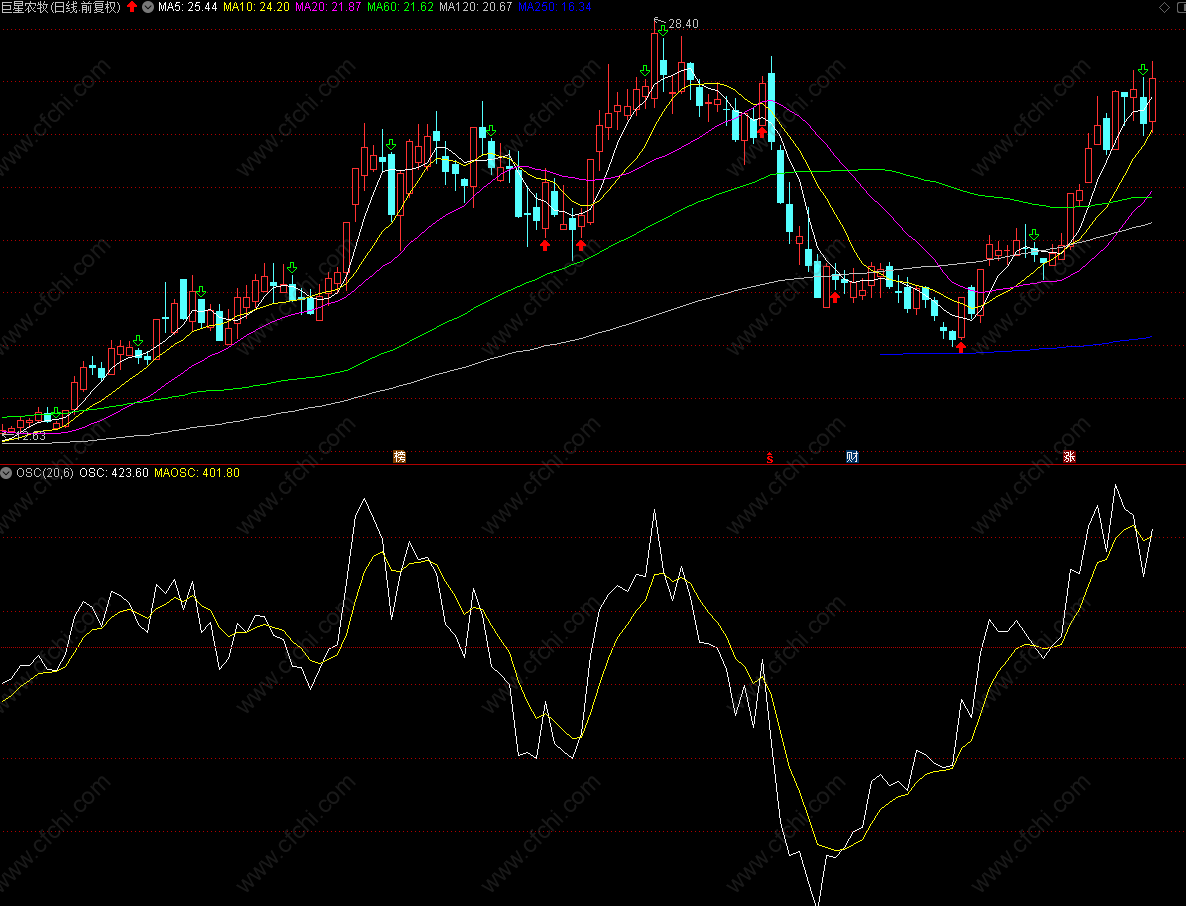Select the MA250: 16.34 label

tap(554, 7)
